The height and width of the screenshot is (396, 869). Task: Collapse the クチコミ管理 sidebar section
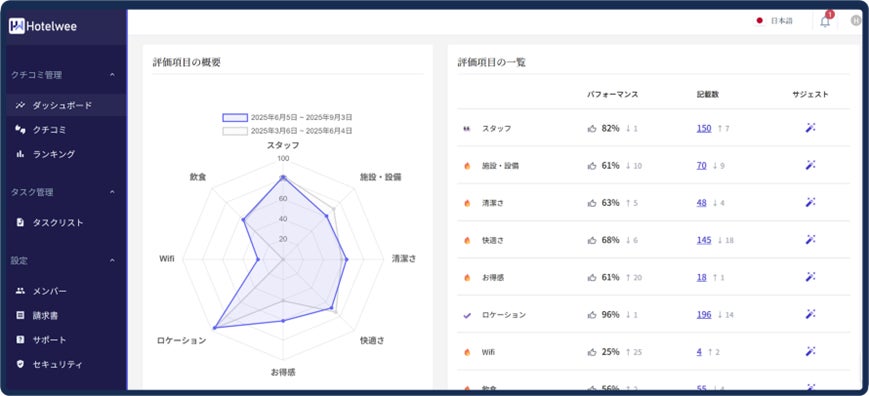[113, 75]
